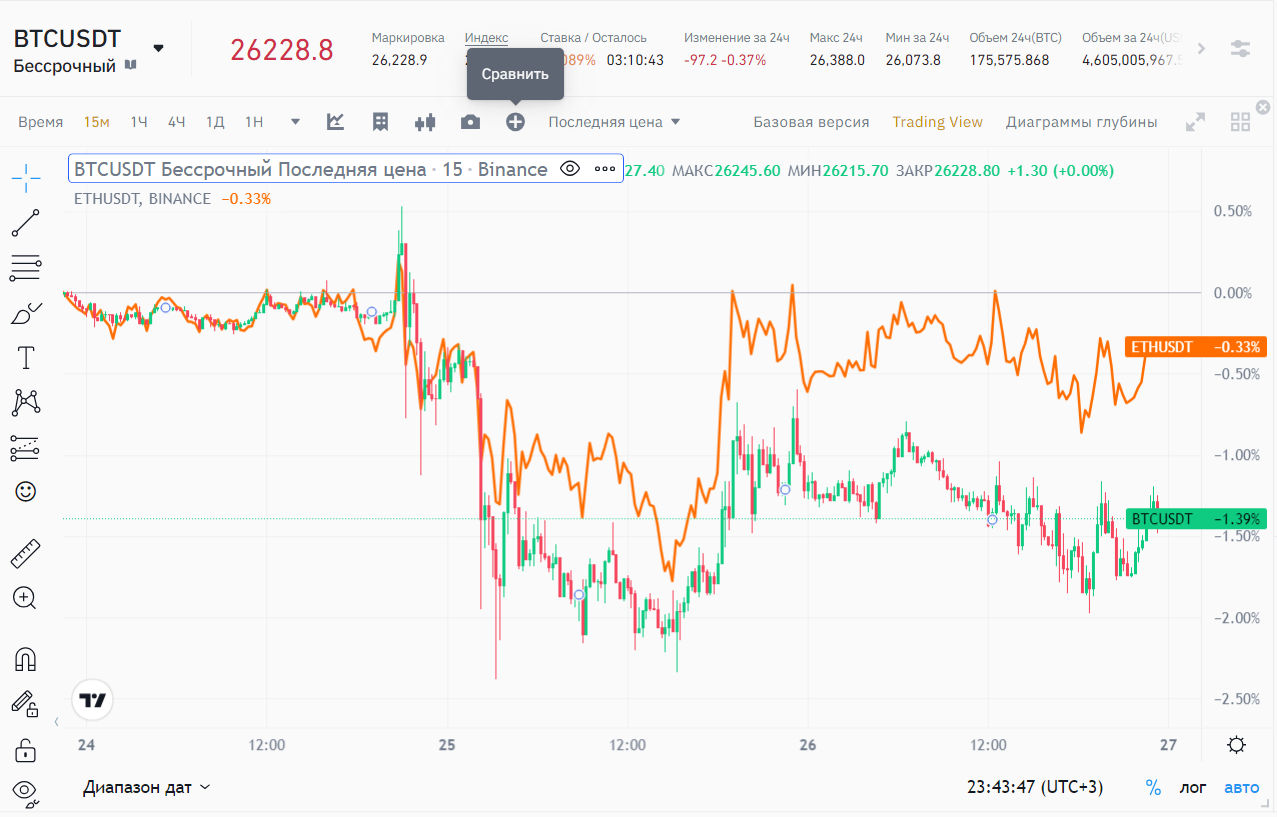Select the 1Ч timeframe
Viewport: 1277px width, 817px height.
point(139,122)
